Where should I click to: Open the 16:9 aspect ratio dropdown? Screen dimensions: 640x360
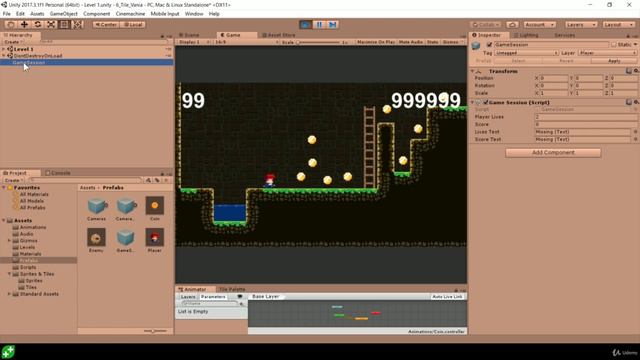tap(246, 42)
